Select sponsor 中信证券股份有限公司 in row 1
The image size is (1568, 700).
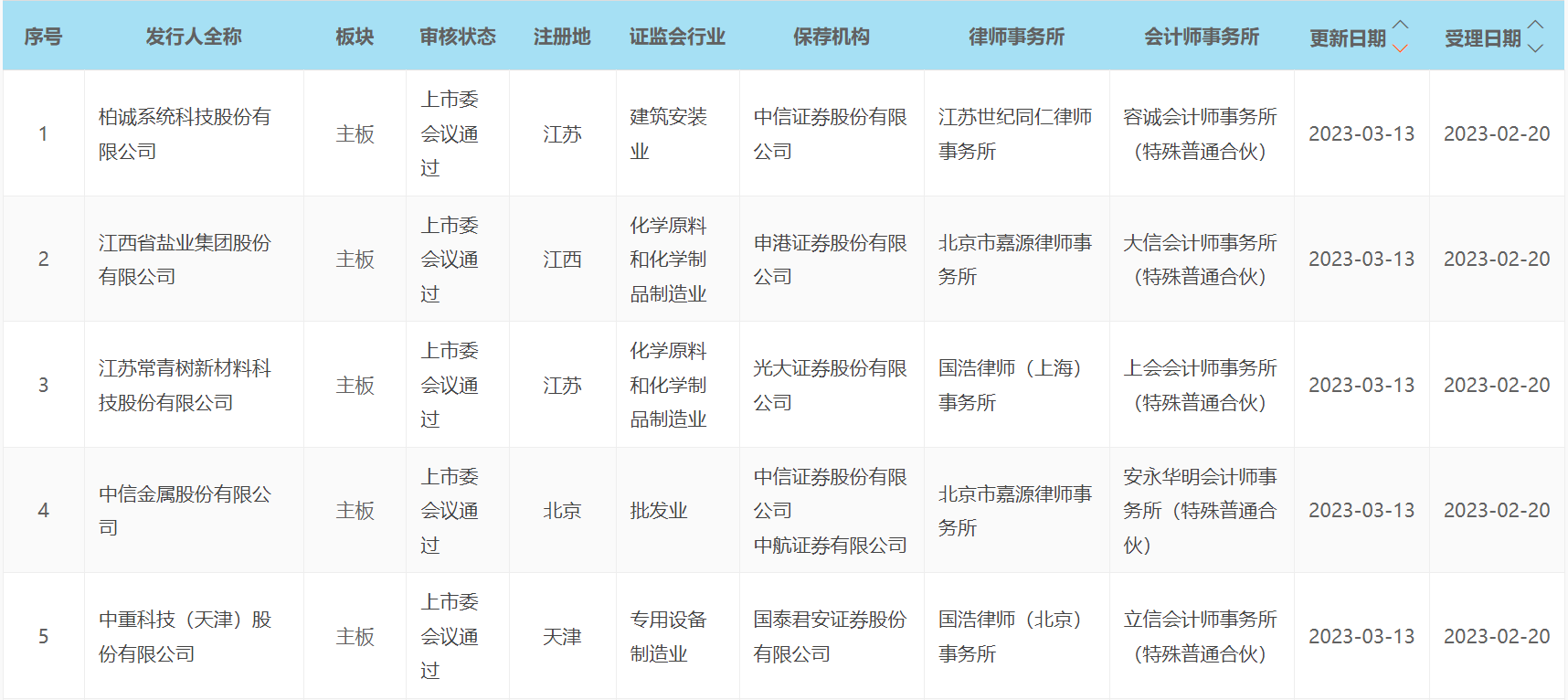click(x=830, y=133)
